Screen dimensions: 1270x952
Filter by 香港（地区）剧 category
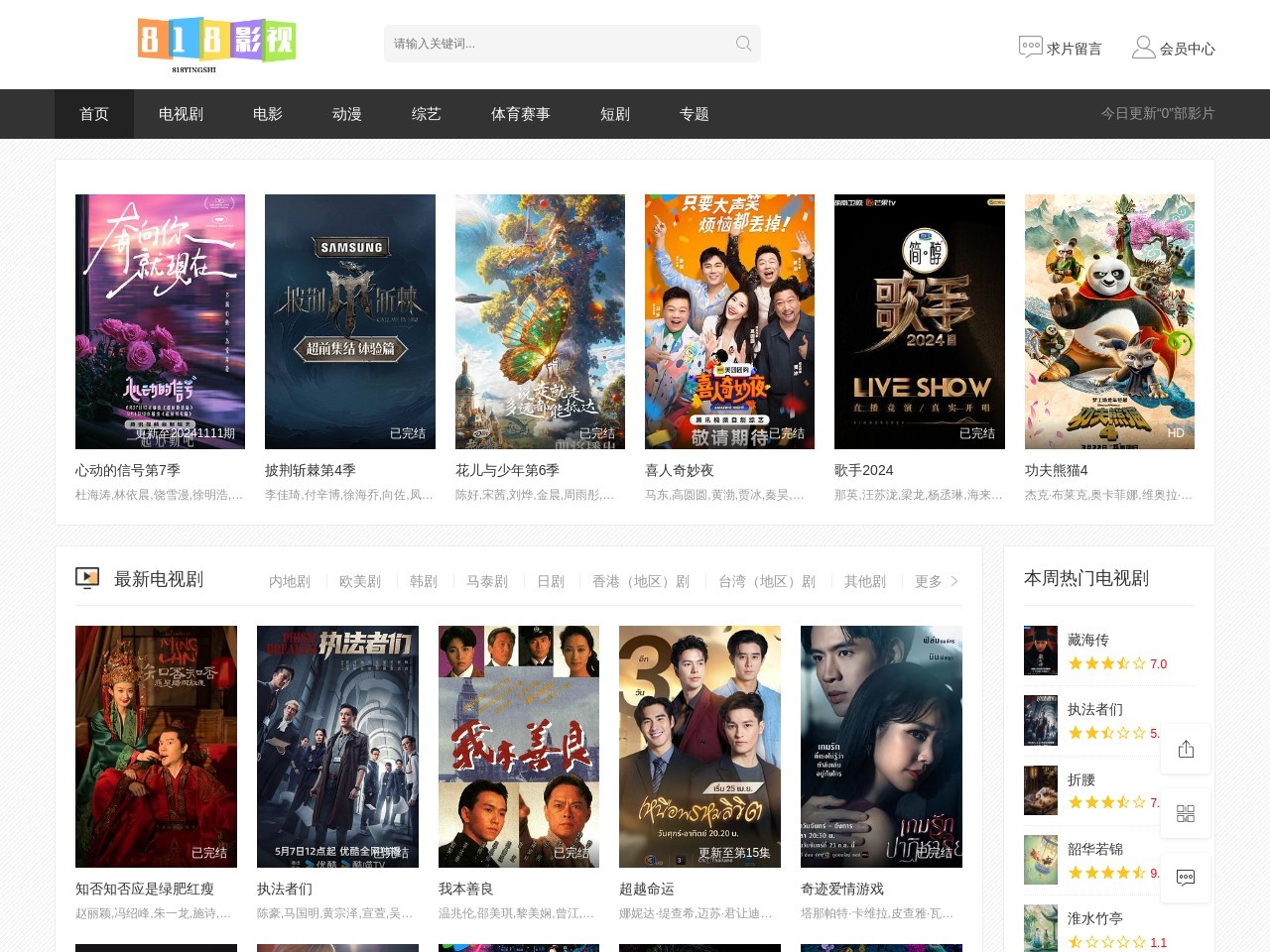point(641,581)
